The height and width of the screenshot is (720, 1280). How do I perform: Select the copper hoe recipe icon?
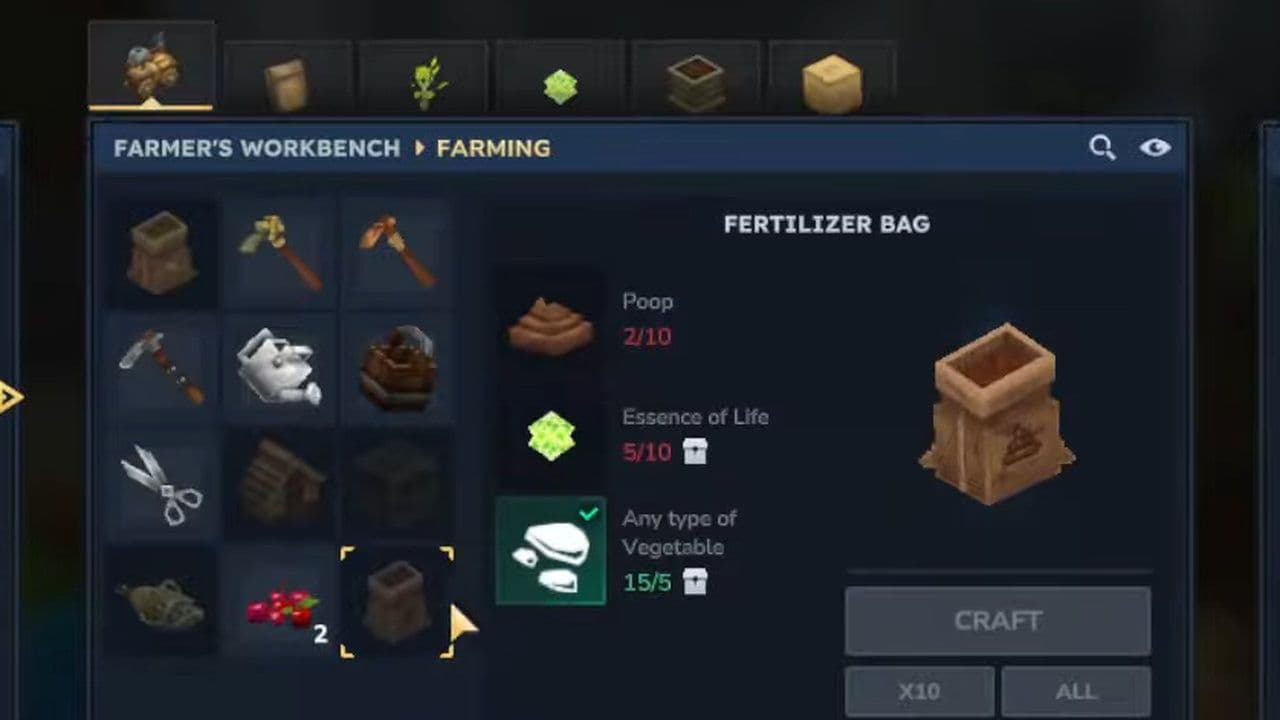pos(397,252)
